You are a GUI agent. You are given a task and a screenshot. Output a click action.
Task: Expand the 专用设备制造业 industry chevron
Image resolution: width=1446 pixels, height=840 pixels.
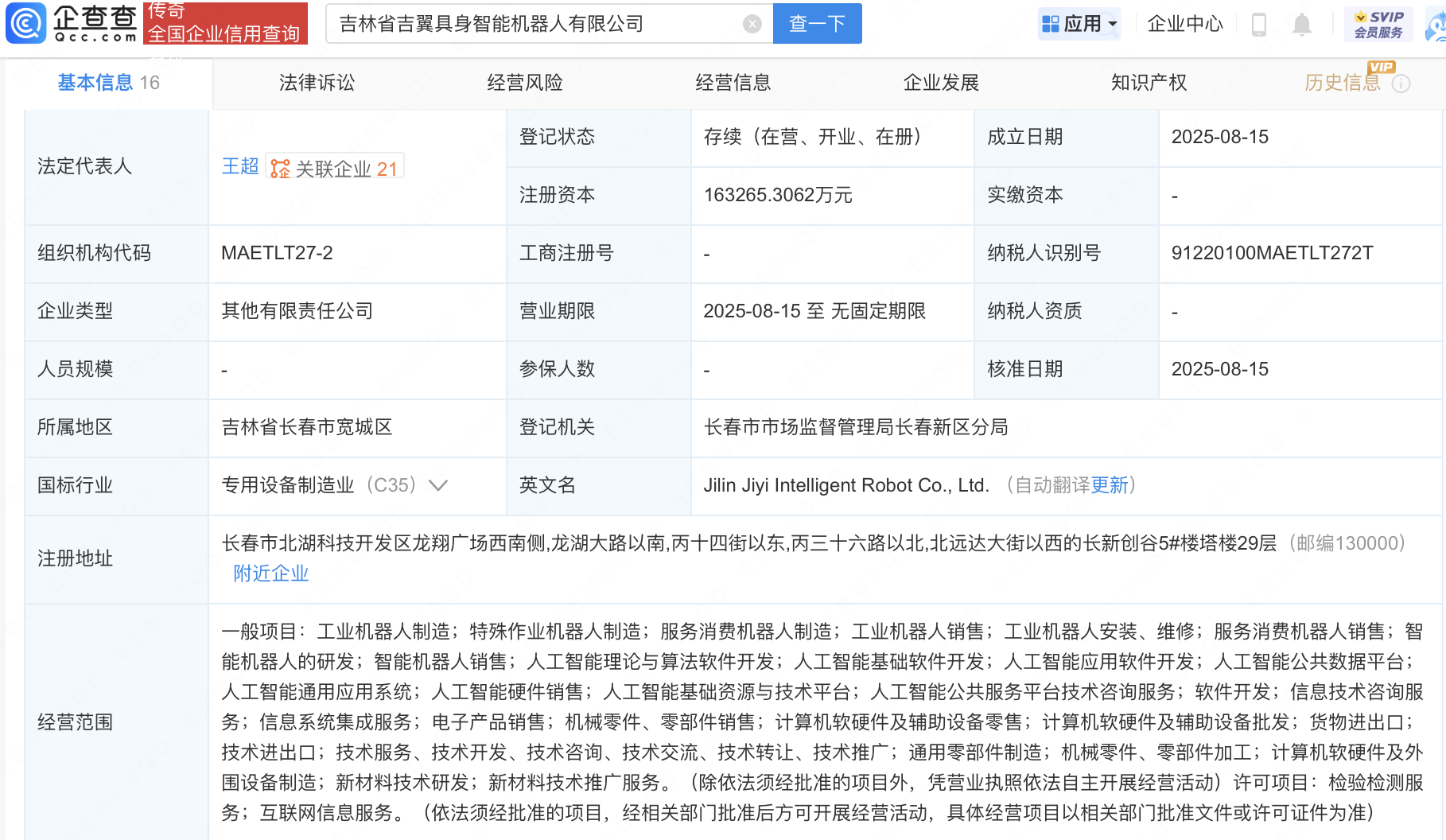point(438,485)
